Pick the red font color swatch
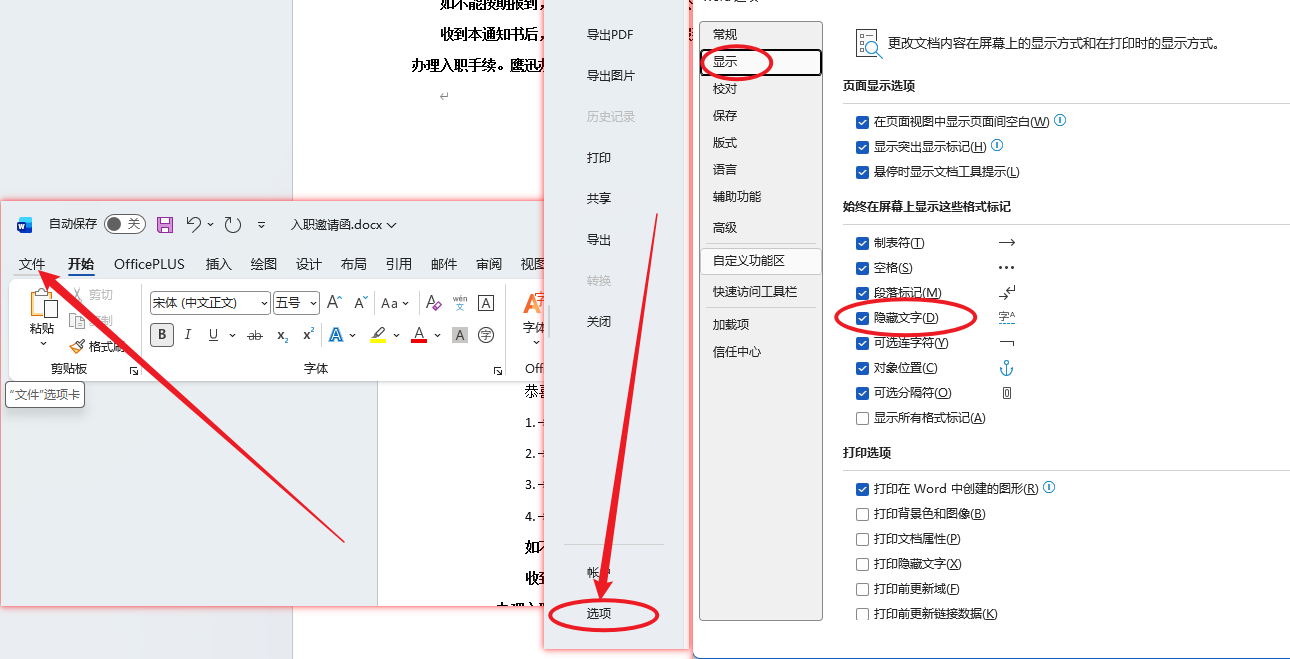This screenshot has width=1290, height=659. tap(418, 334)
